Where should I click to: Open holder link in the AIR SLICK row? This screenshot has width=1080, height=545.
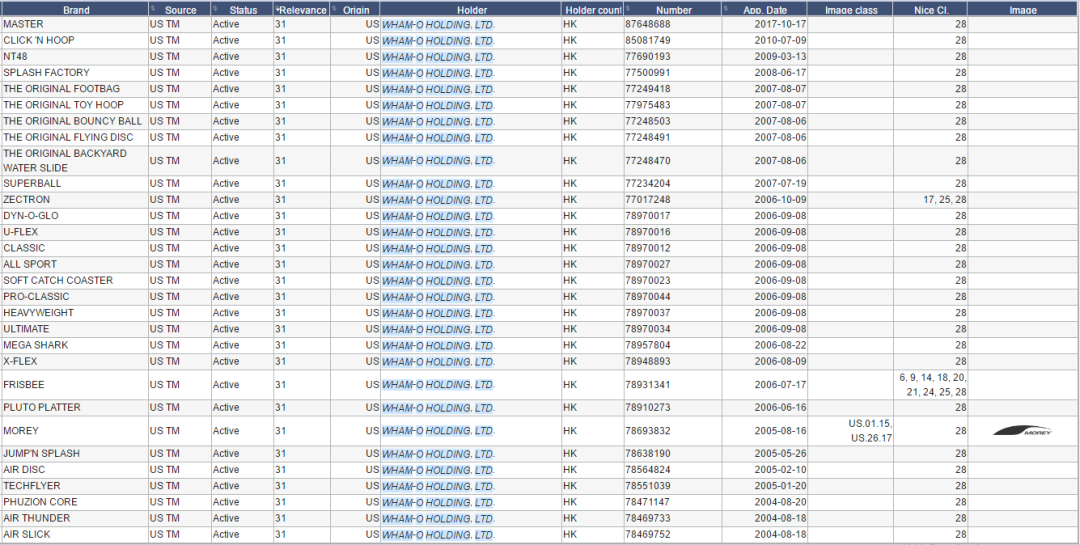coord(438,535)
